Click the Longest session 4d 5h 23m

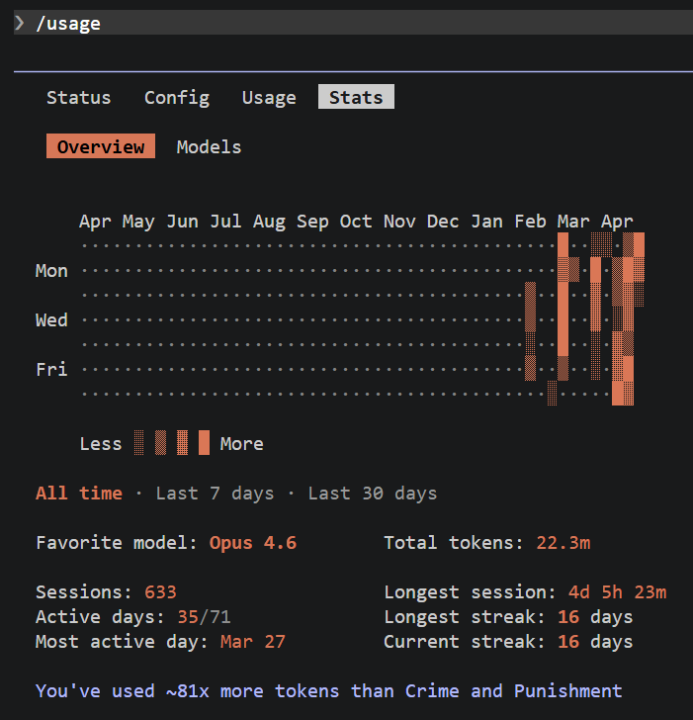[x=617, y=592]
